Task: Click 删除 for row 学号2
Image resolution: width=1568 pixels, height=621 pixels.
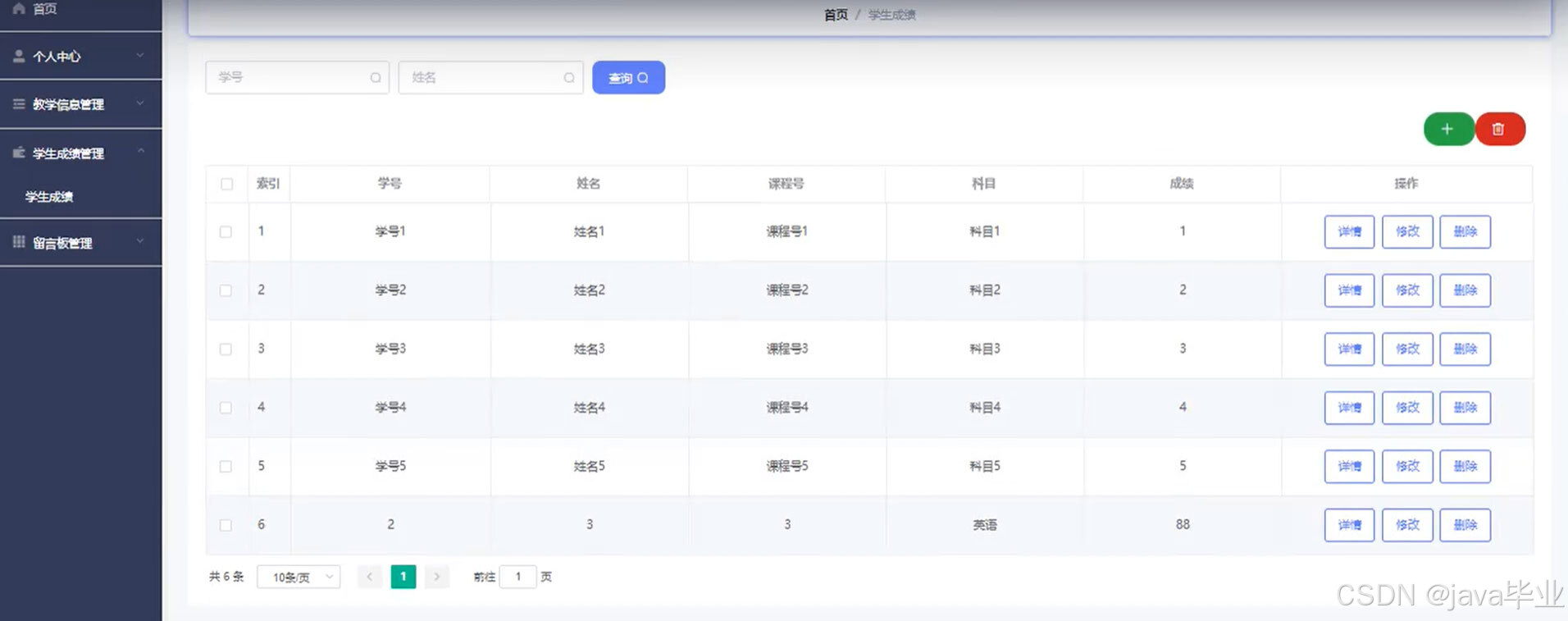Action: click(1465, 290)
